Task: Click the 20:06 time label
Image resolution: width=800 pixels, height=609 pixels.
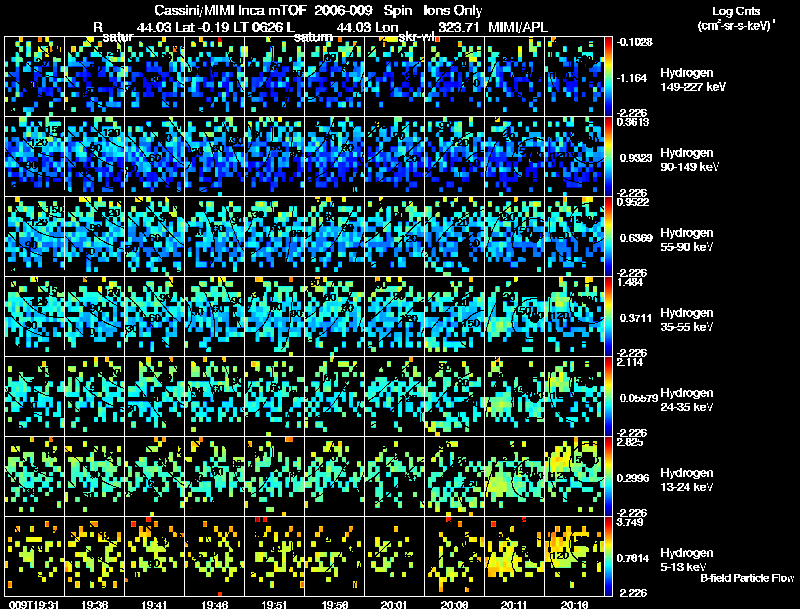Action: pyautogui.click(x=454, y=604)
